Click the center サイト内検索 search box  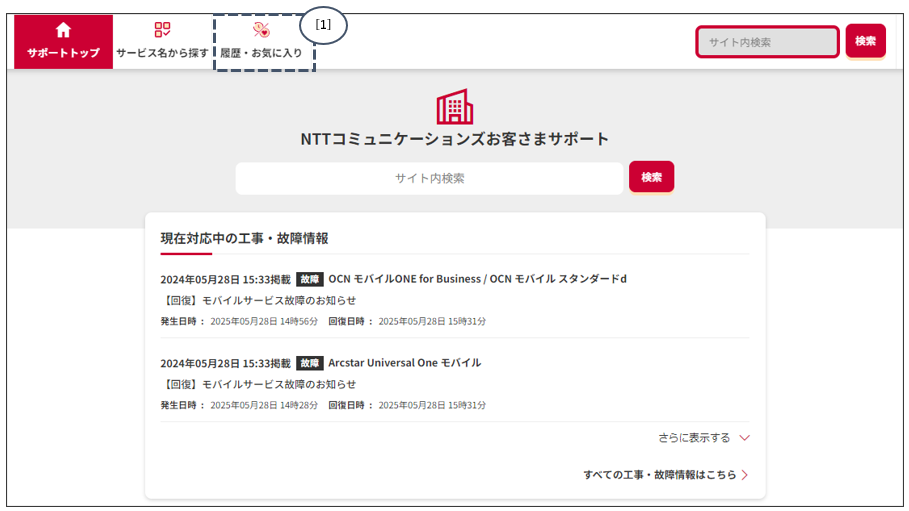point(429,178)
